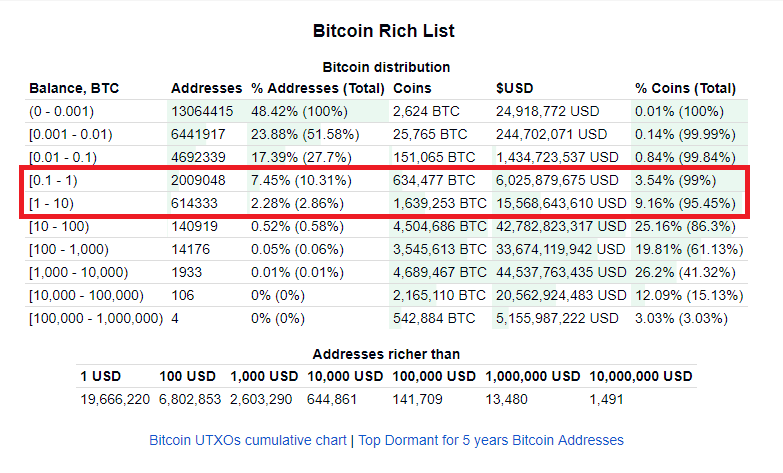Click the % Coins (Total) column header
Image resolution: width=783 pixels, height=473 pixels.
(685, 88)
